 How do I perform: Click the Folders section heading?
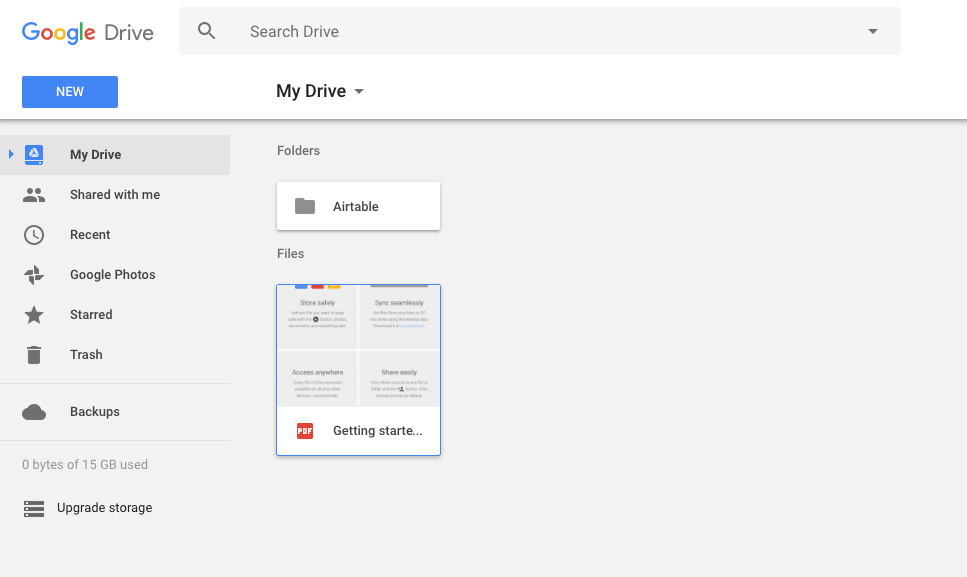tap(298, 151)
